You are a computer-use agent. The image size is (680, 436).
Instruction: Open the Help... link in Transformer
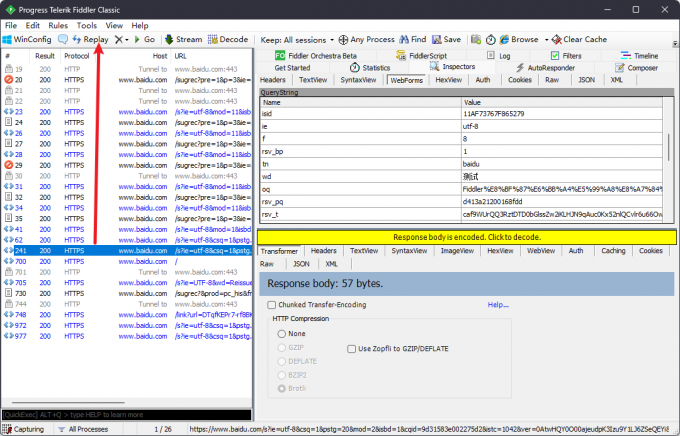(498, 305)
